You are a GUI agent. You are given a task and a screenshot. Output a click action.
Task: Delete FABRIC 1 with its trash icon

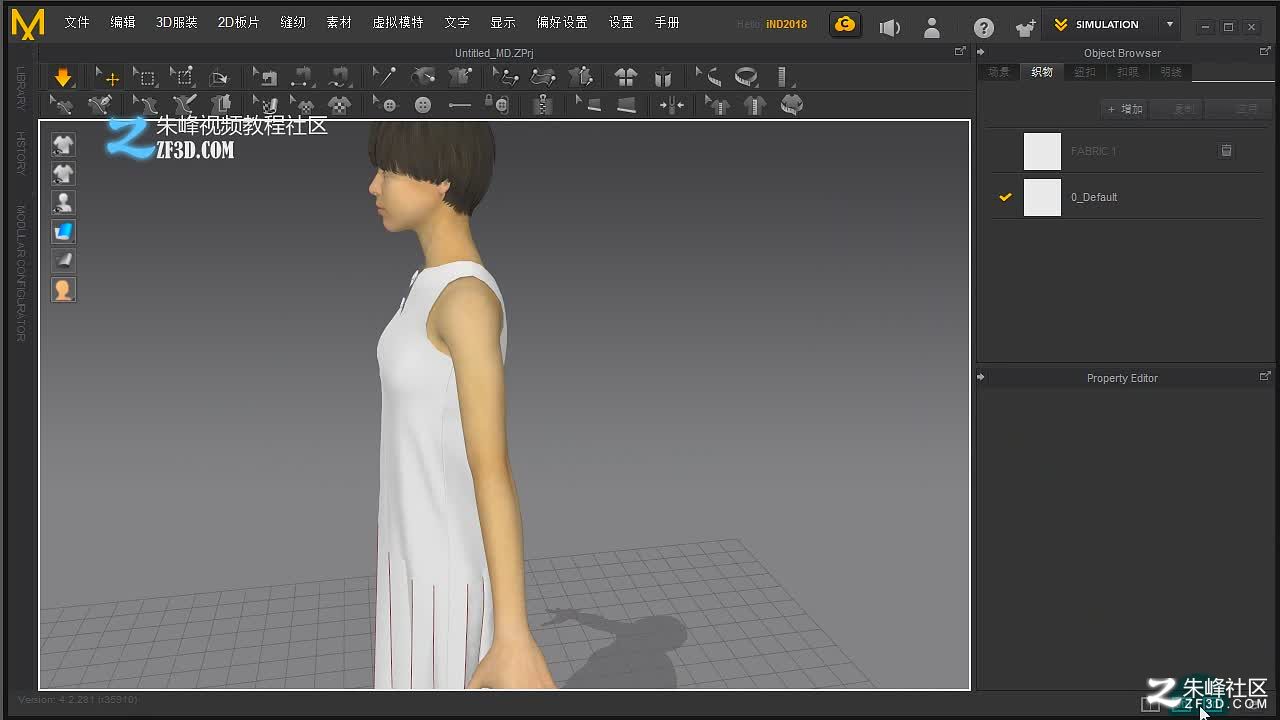click(x=1226, y=151)
